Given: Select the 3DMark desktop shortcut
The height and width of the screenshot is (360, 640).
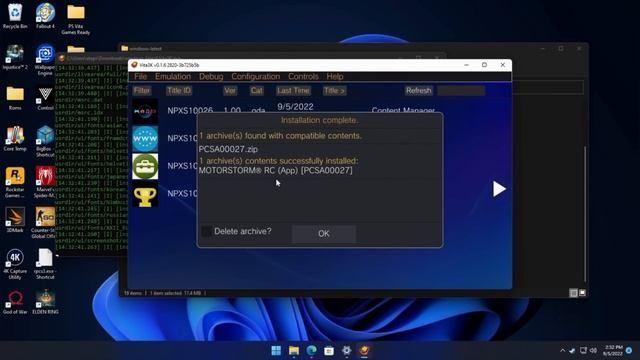Looking at the screenshot, I should click(x=15, y=220).
